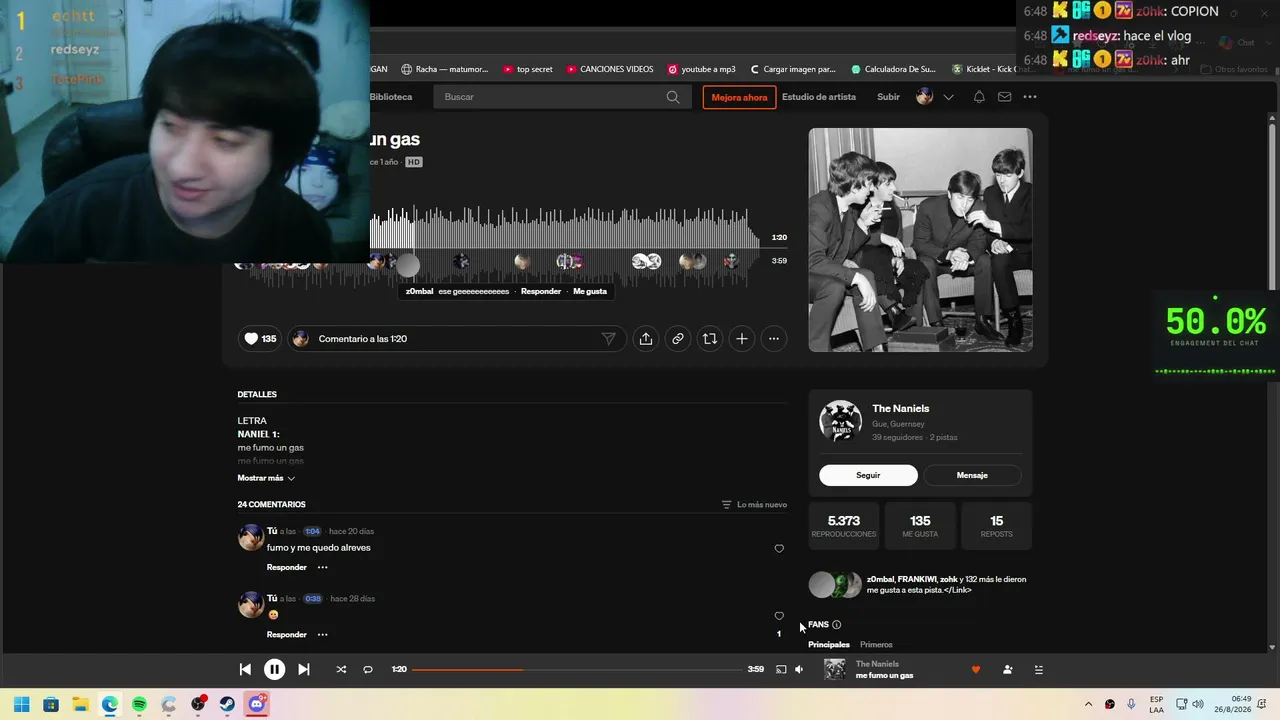The height and width of the screenshot is (720, 1280).
Task: Skip to the next track
Action: pos(304,670)
